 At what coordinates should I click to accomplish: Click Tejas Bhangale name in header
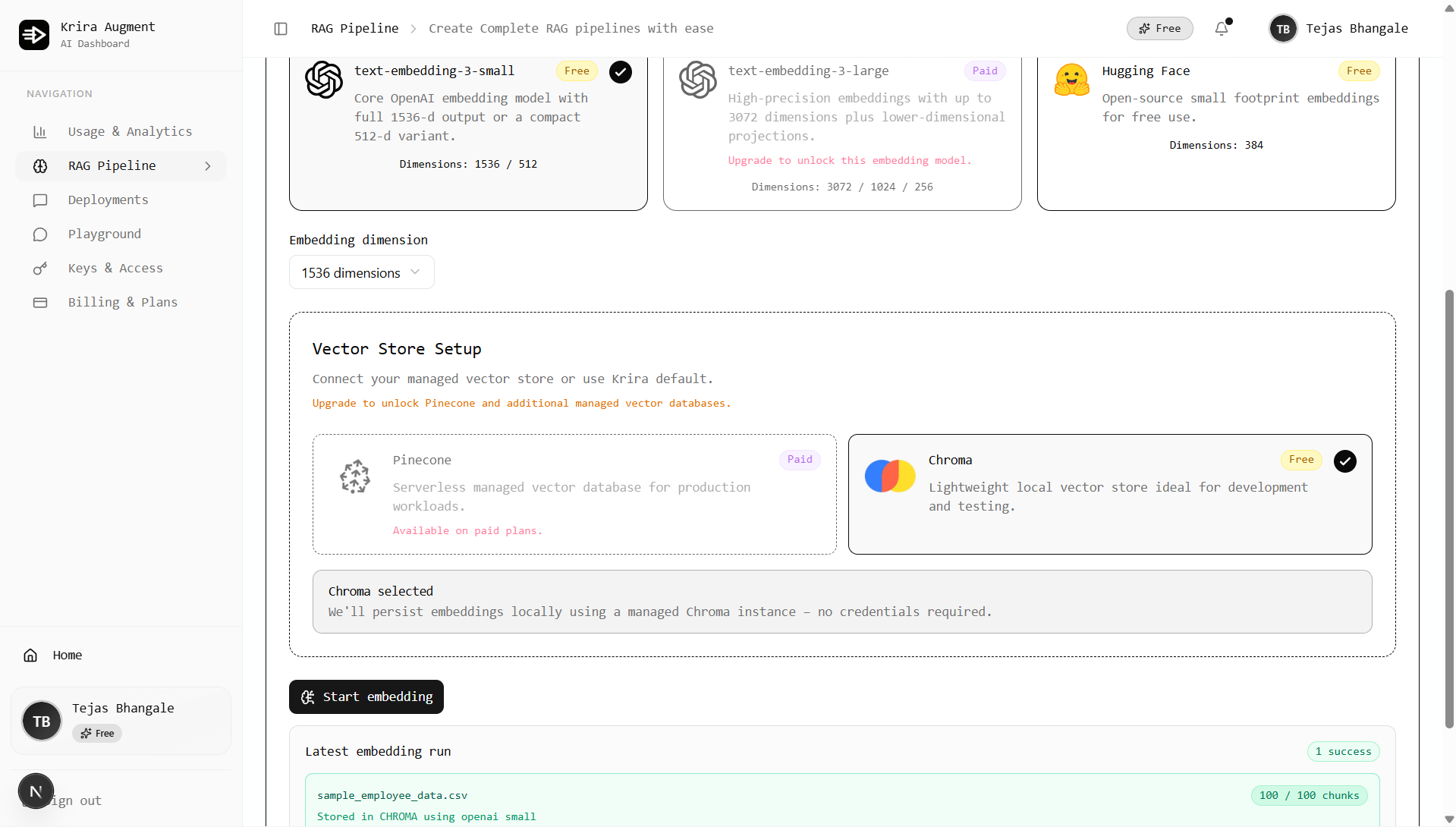click(1357, 29)
